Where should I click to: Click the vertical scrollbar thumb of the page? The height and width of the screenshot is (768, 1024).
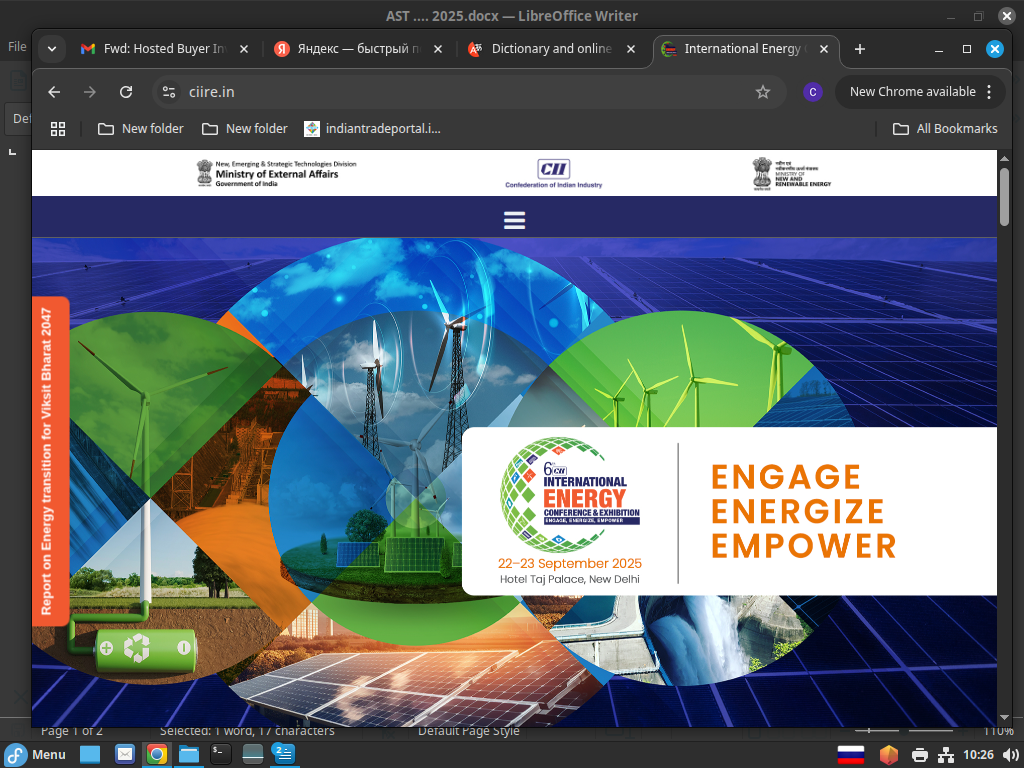click(x=1004, y=197)
